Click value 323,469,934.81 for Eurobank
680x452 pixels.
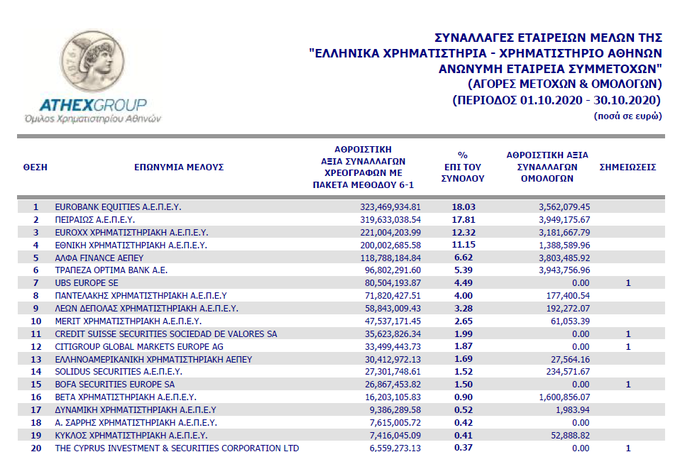(390, 207)
